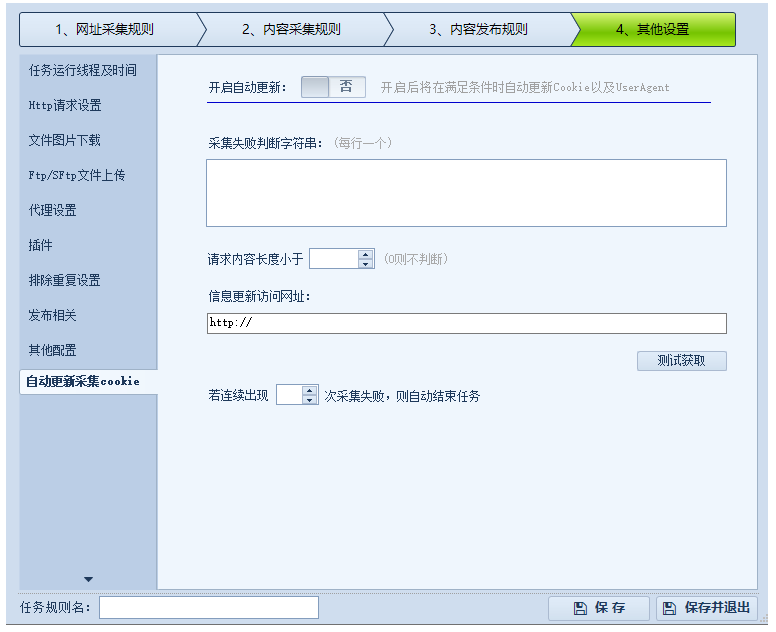Focus the 信息更新访问网址 URL field
Image resolution: width=776 pixels, height=632 pixels.
pyautogui.click(x=466, y=323)
